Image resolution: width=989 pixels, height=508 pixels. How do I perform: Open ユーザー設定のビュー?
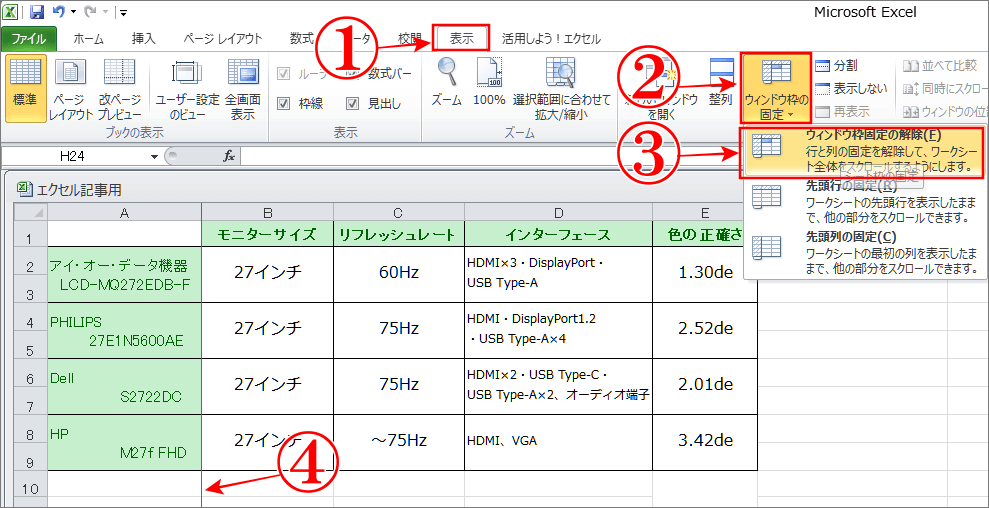click(187, 88)
